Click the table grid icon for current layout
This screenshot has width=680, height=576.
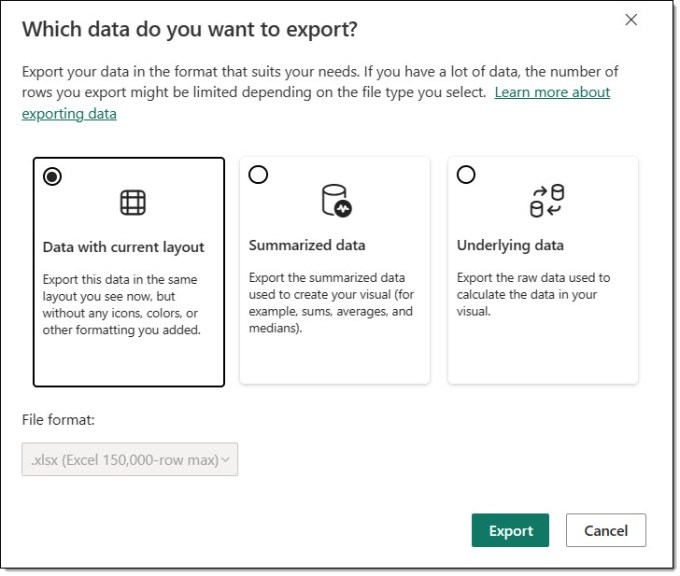133,203
